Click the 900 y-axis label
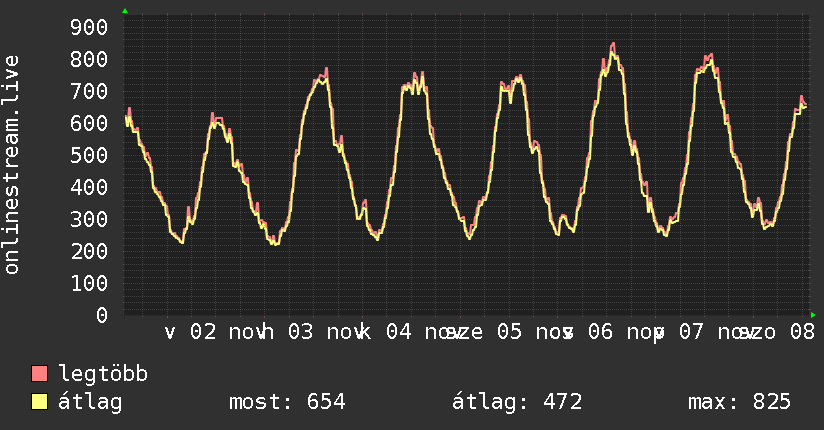Viewport: 824px width, 430px height. [89, 27]
